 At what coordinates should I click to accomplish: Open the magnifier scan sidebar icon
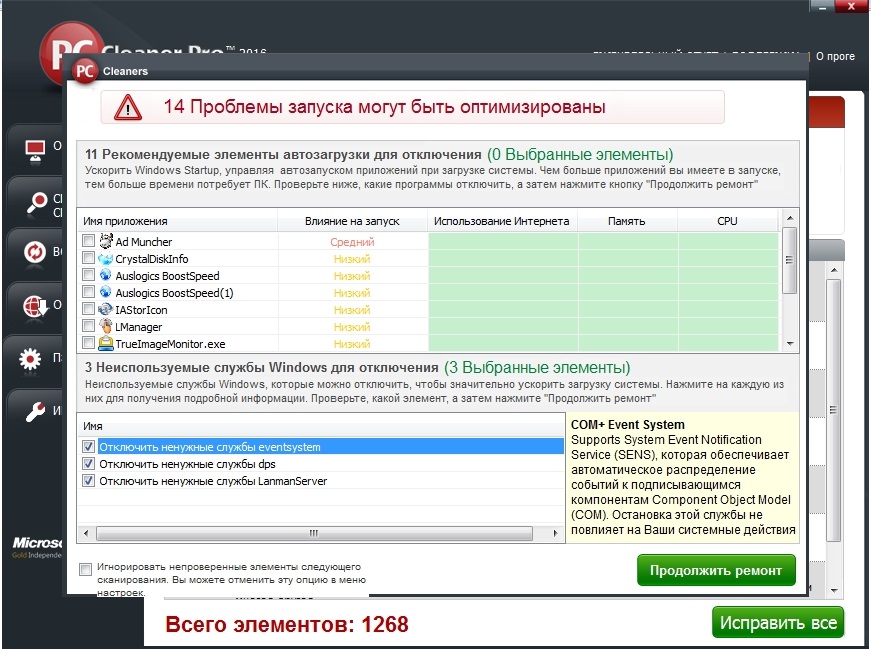pos(37,202)
